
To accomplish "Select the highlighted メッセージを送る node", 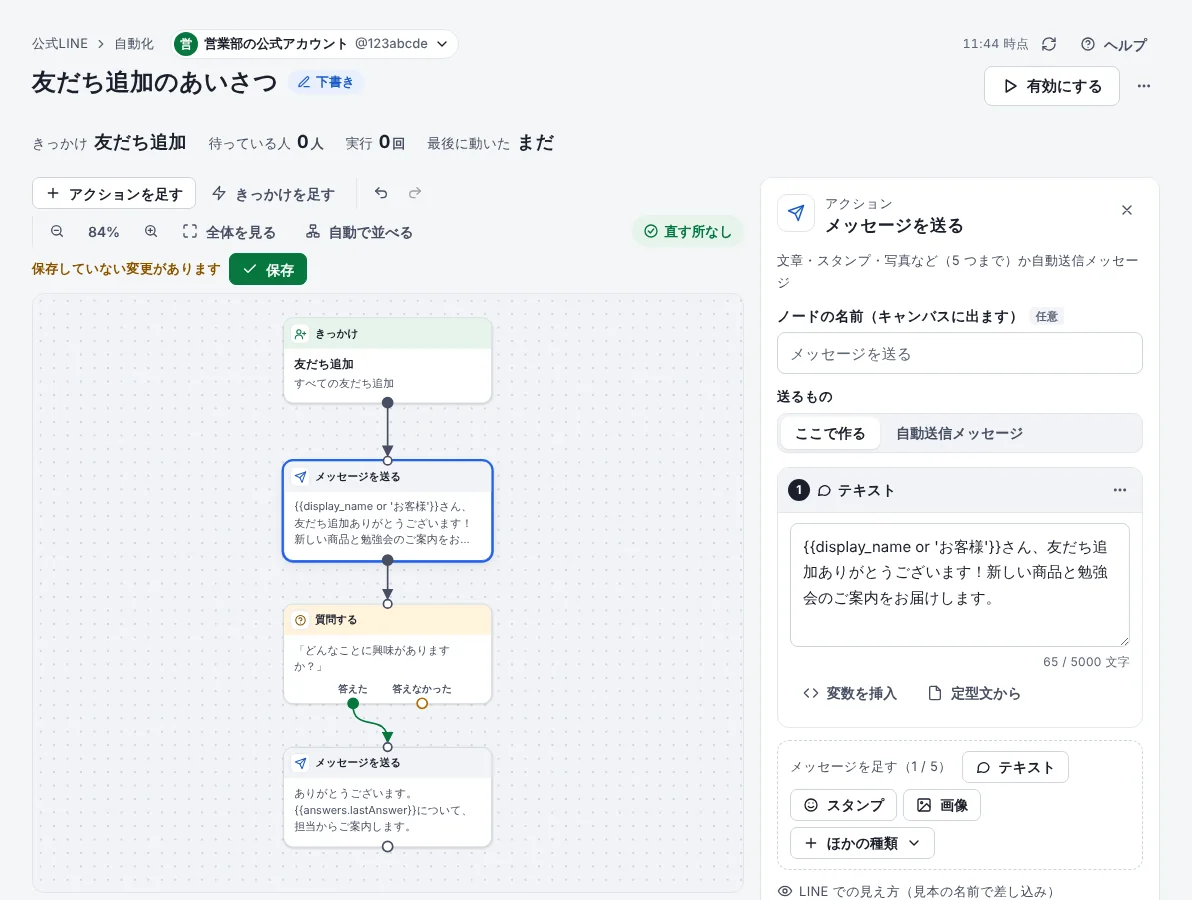I will tap(388, 511).
